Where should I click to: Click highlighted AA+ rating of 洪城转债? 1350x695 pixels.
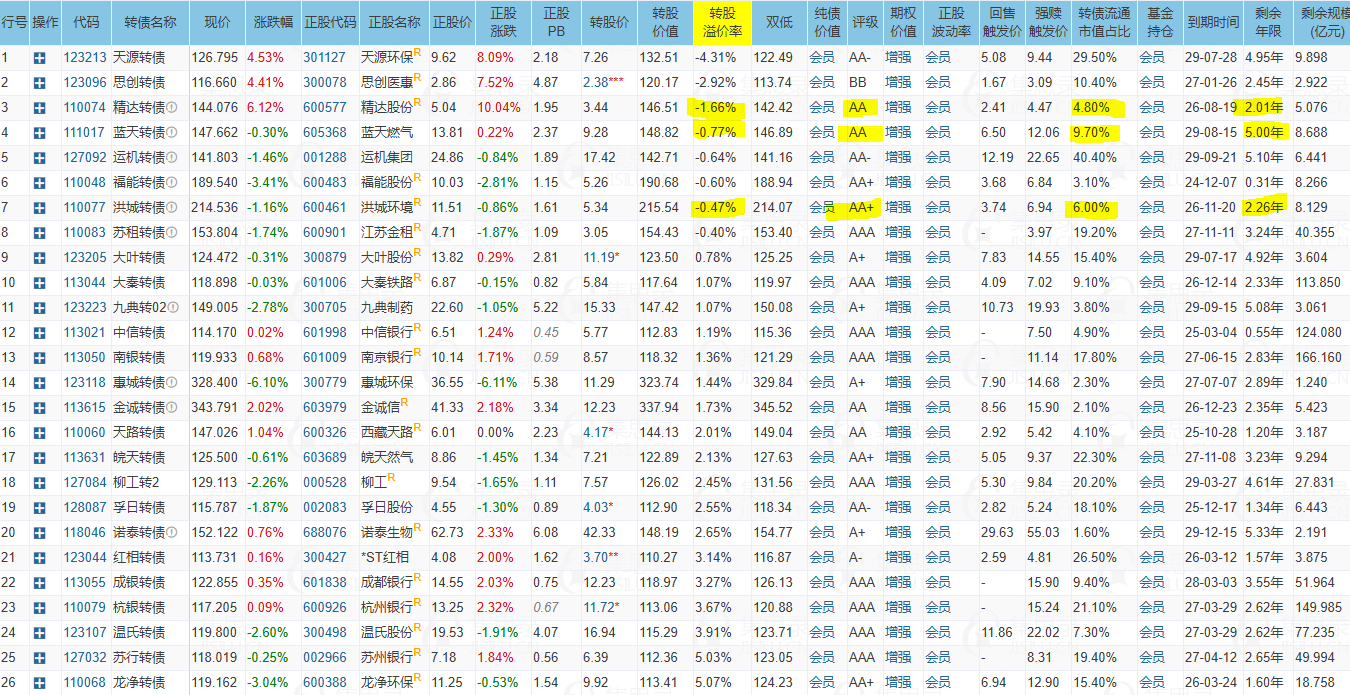pyautogui.click(x=861, y=208)
